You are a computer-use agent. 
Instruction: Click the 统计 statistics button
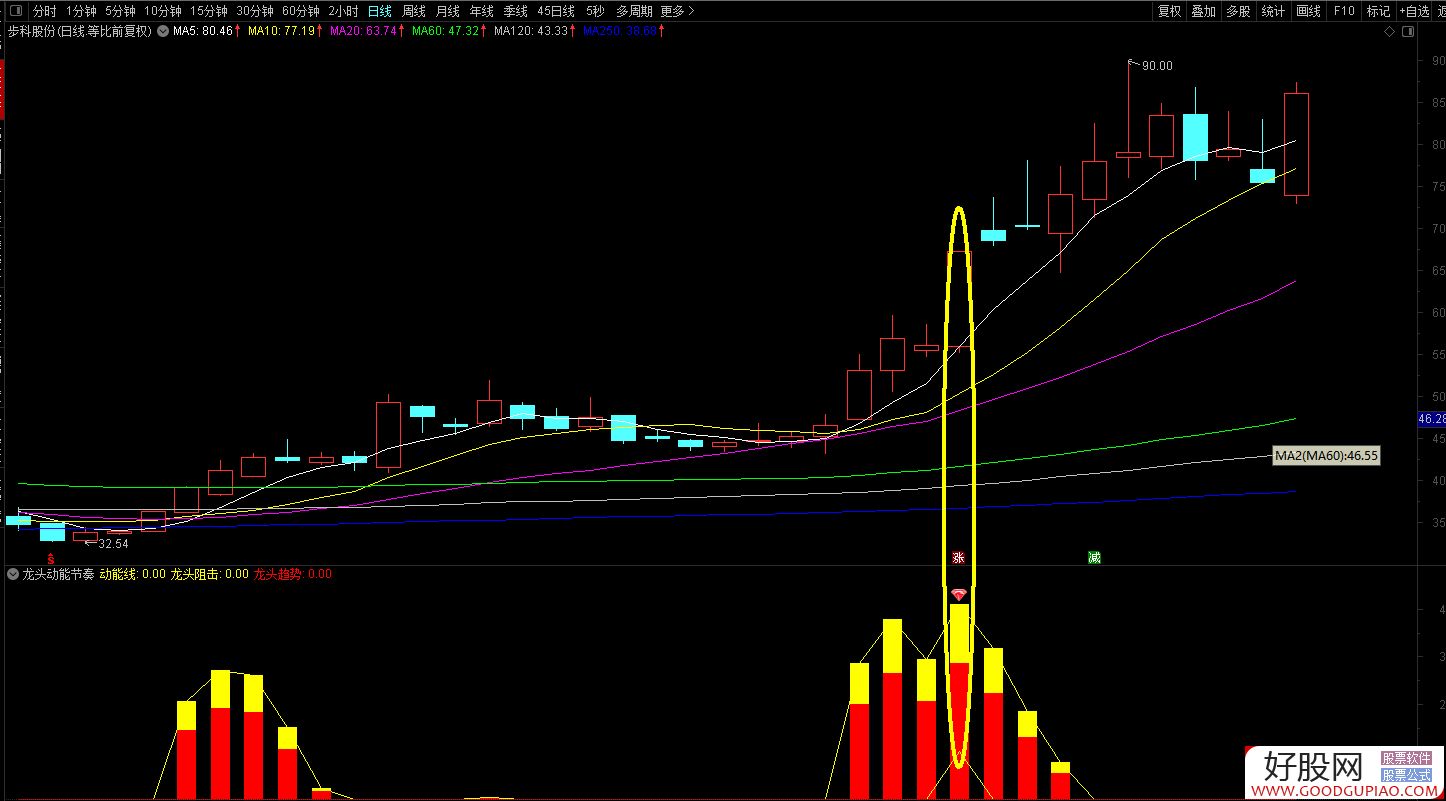1273,11
